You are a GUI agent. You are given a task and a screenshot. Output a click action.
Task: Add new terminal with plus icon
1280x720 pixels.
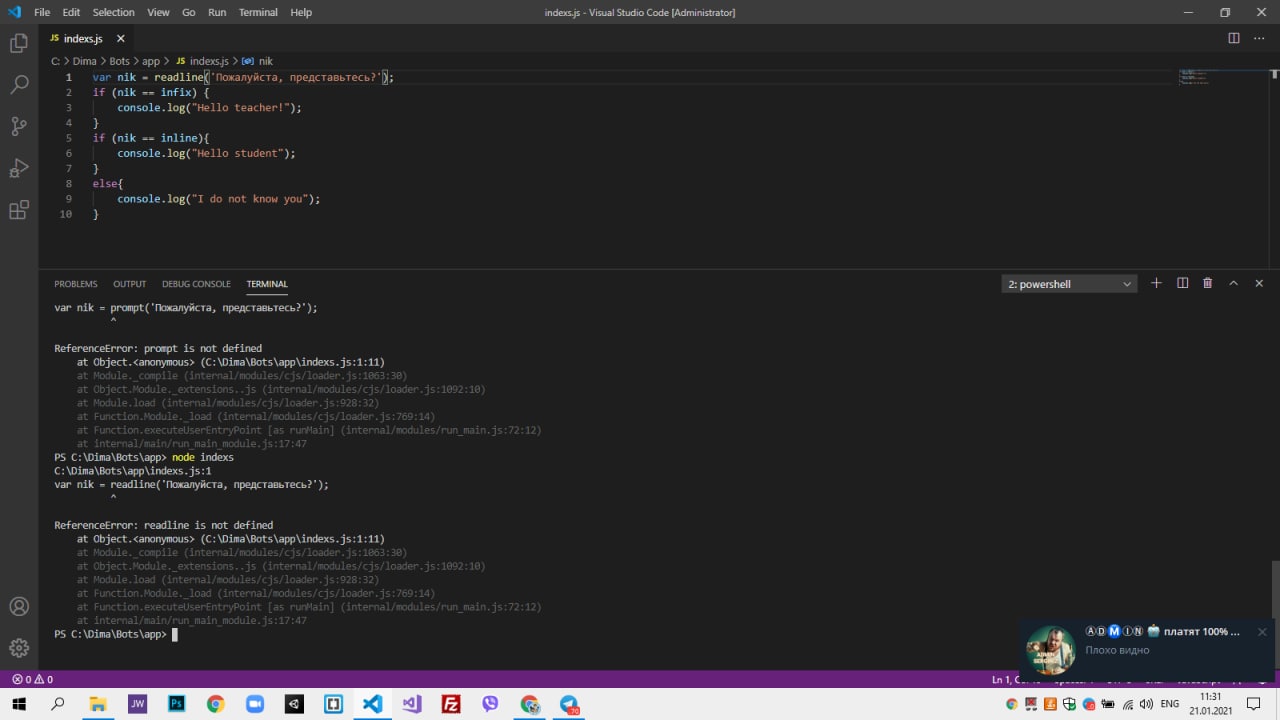[1156, 284]
